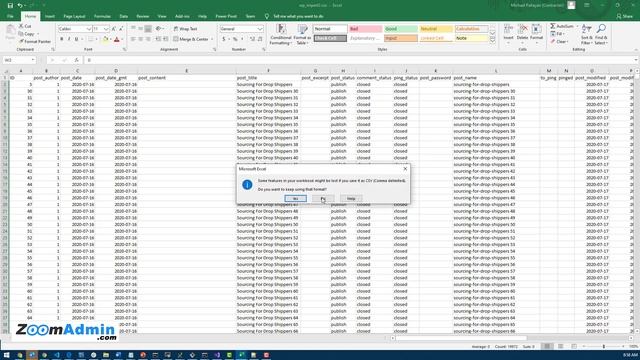Click Align Left icon
640x360 pixels.
[133, 39]
